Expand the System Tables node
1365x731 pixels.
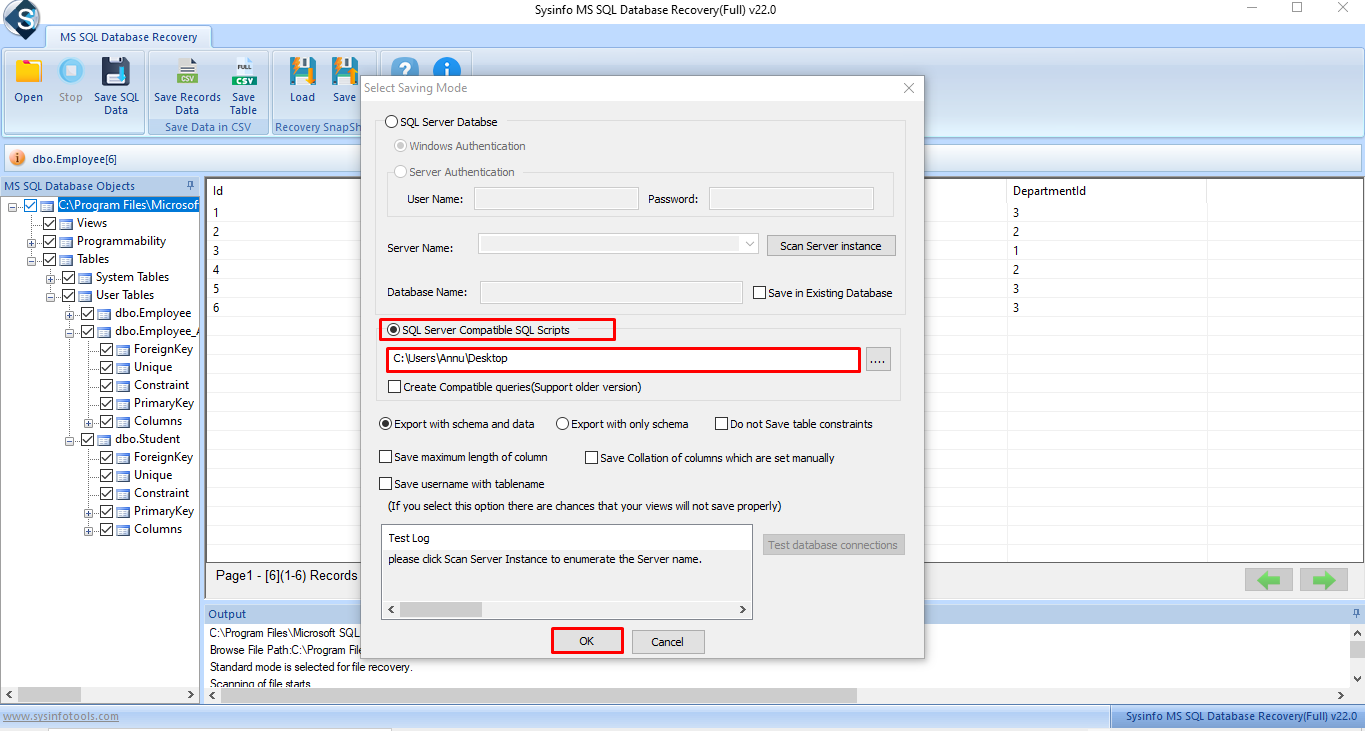(x=51, y=278)
